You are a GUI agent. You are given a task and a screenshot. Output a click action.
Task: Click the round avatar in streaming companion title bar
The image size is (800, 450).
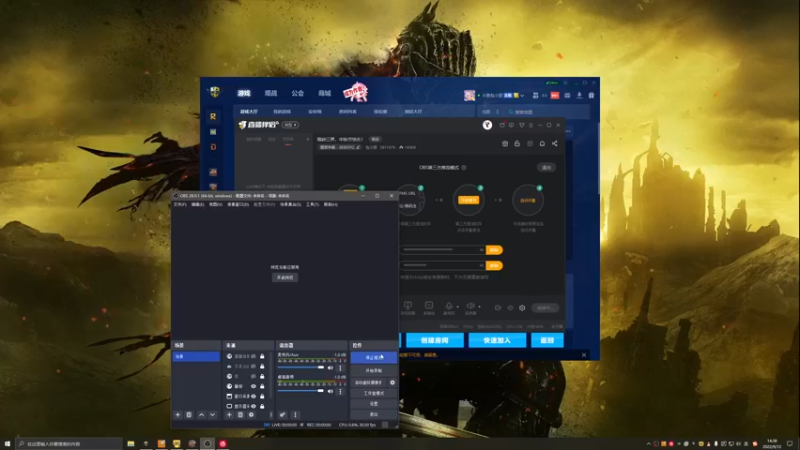[x=487, y=125]
